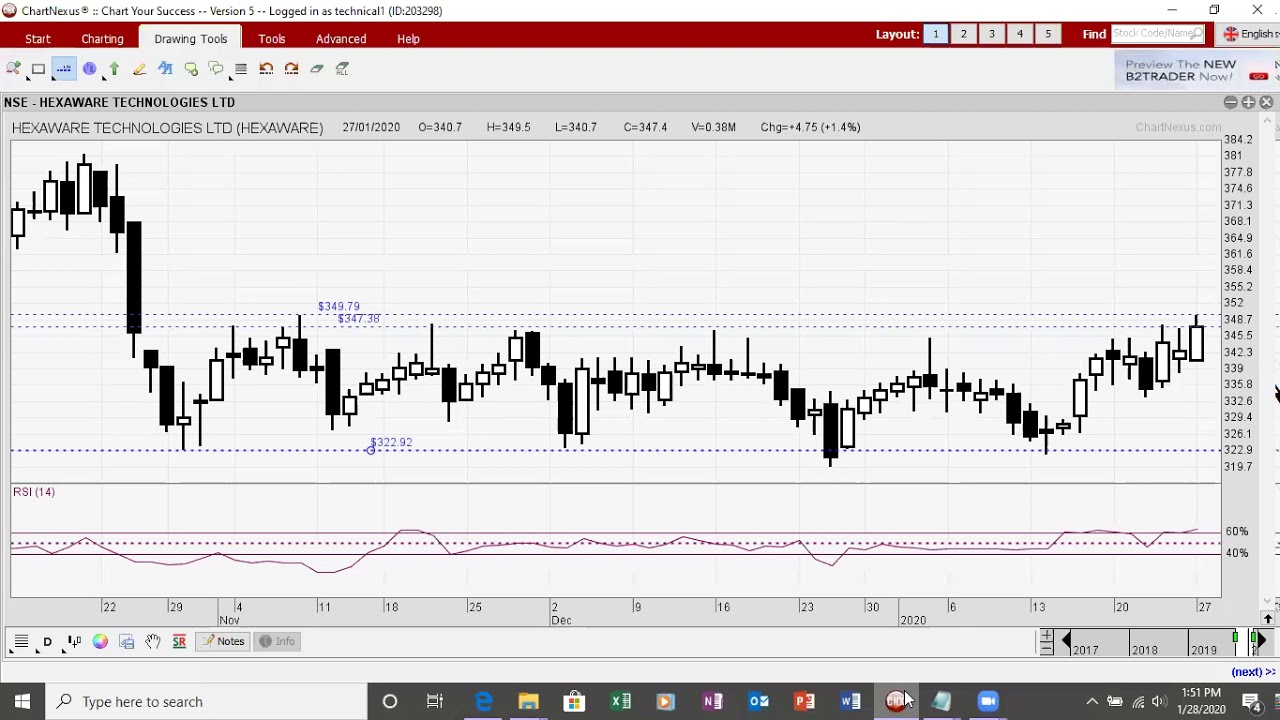Screen dimensions: 1280x720
Task: Open the Advanced tab
Action: tap(341, 39)
